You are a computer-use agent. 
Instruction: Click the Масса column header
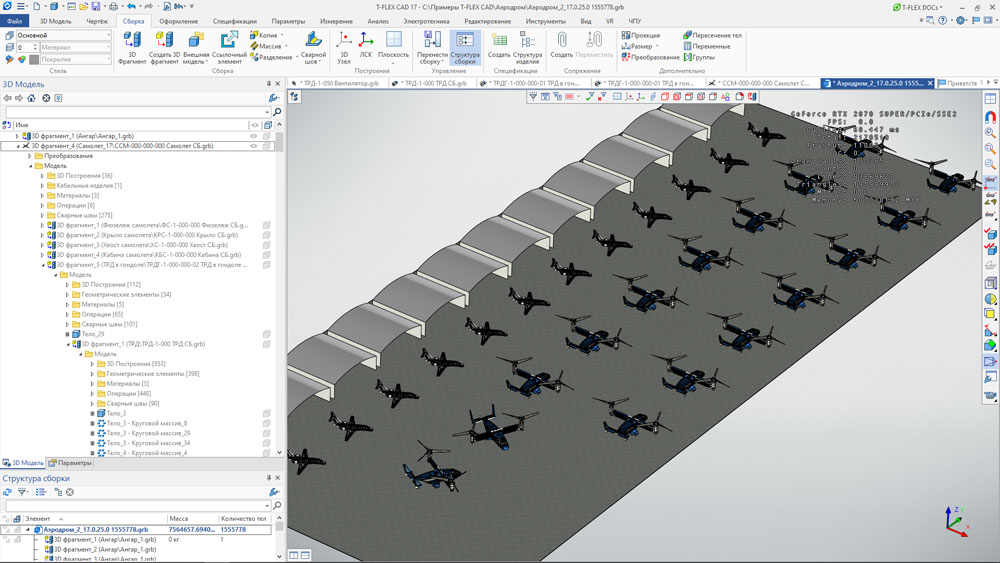click(191, 518)
